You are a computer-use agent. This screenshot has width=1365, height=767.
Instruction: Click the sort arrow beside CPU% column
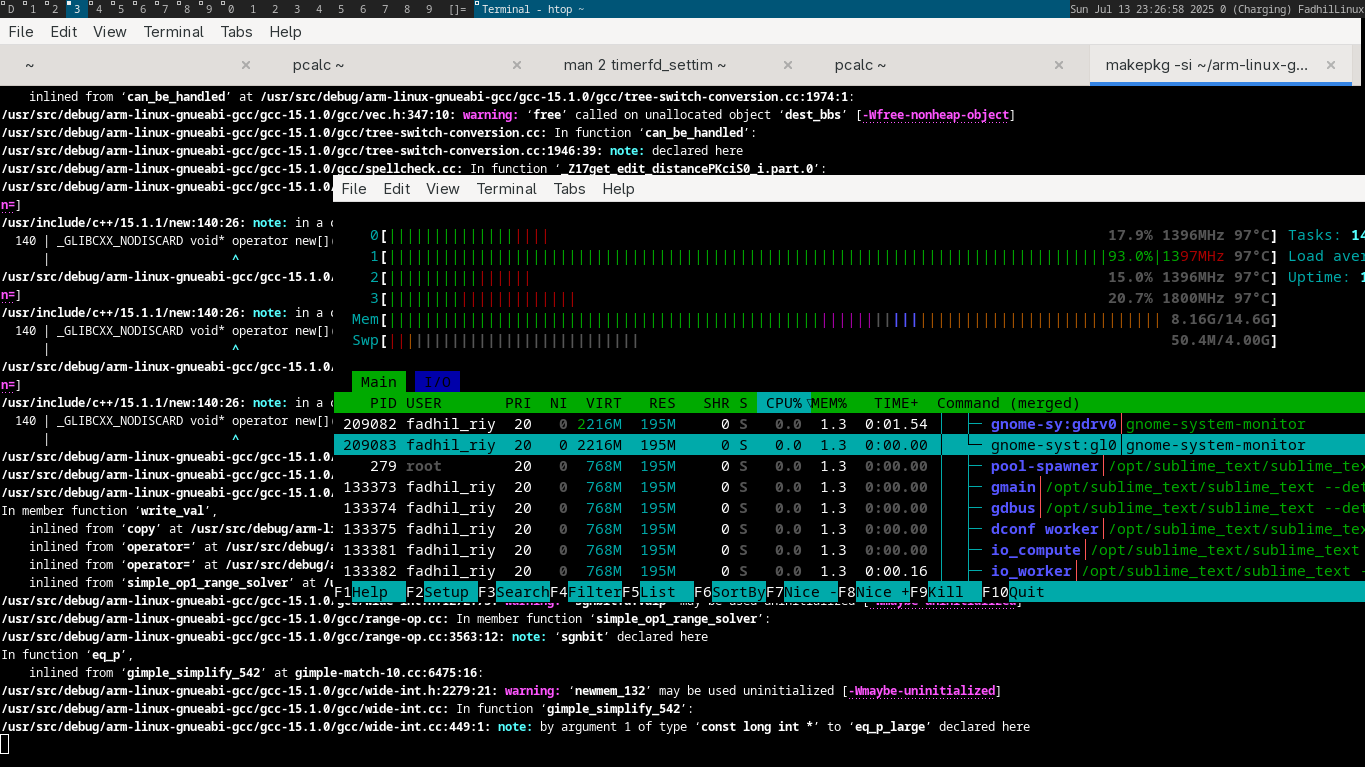pyautogui.click(x=808, y=403)
